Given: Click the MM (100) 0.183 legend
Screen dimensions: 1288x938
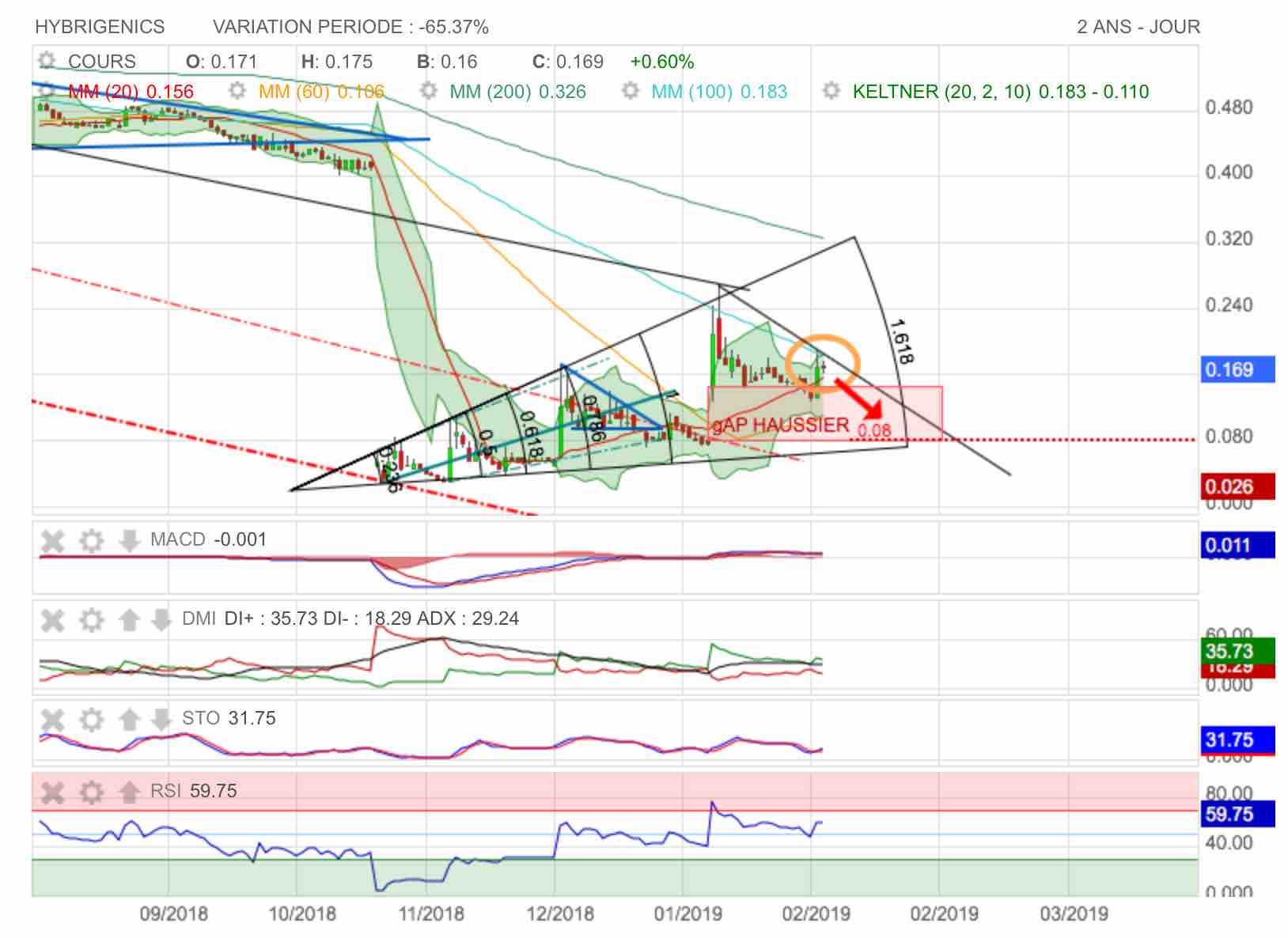Looking at the screenshot, I should 719,92.
